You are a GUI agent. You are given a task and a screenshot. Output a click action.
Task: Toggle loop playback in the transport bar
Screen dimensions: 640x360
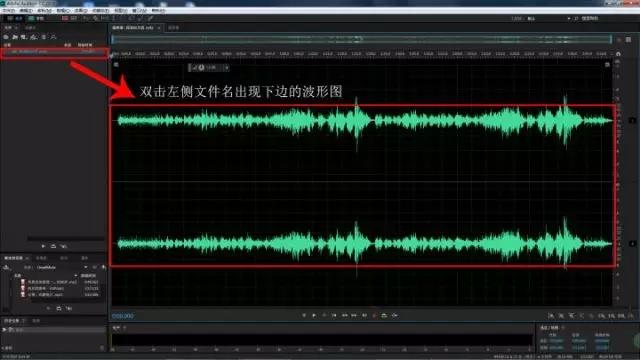point(384,316)
